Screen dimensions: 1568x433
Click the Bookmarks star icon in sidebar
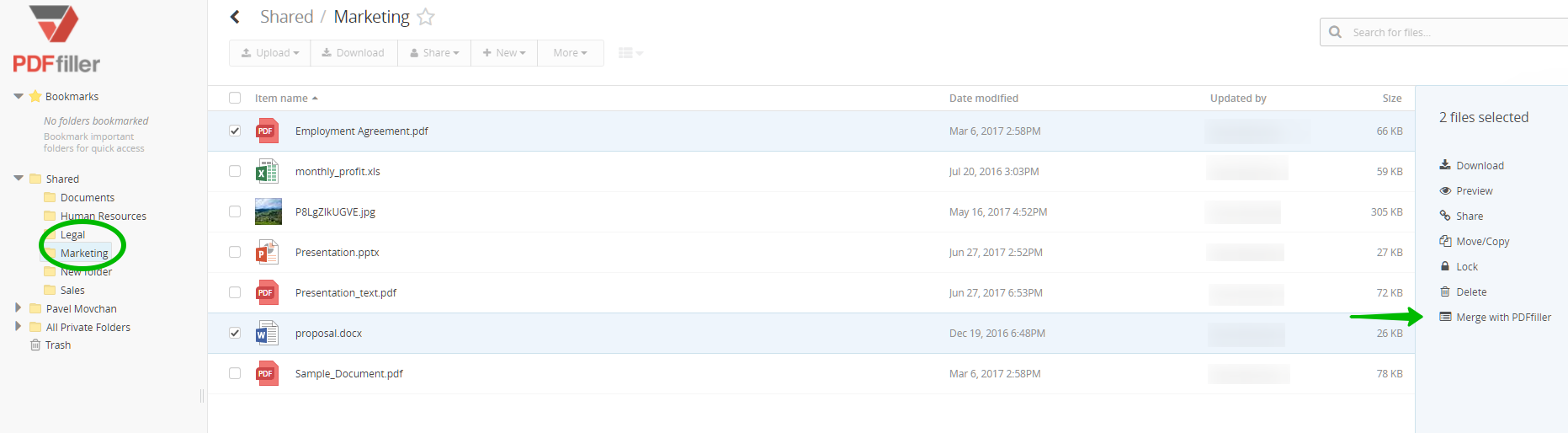point(35,96)
